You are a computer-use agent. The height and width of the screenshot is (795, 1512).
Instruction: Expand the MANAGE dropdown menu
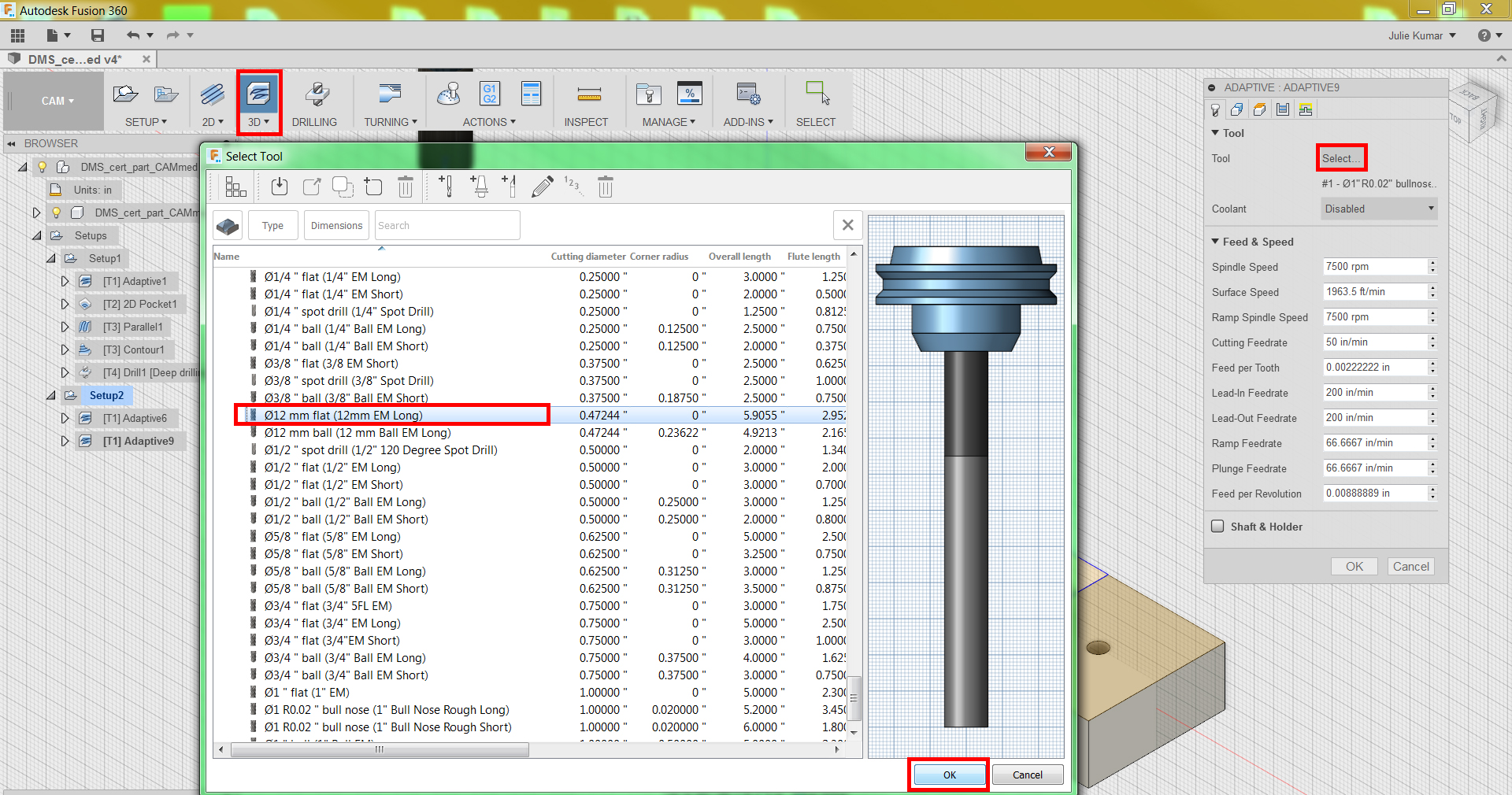[x=669, y=122]
